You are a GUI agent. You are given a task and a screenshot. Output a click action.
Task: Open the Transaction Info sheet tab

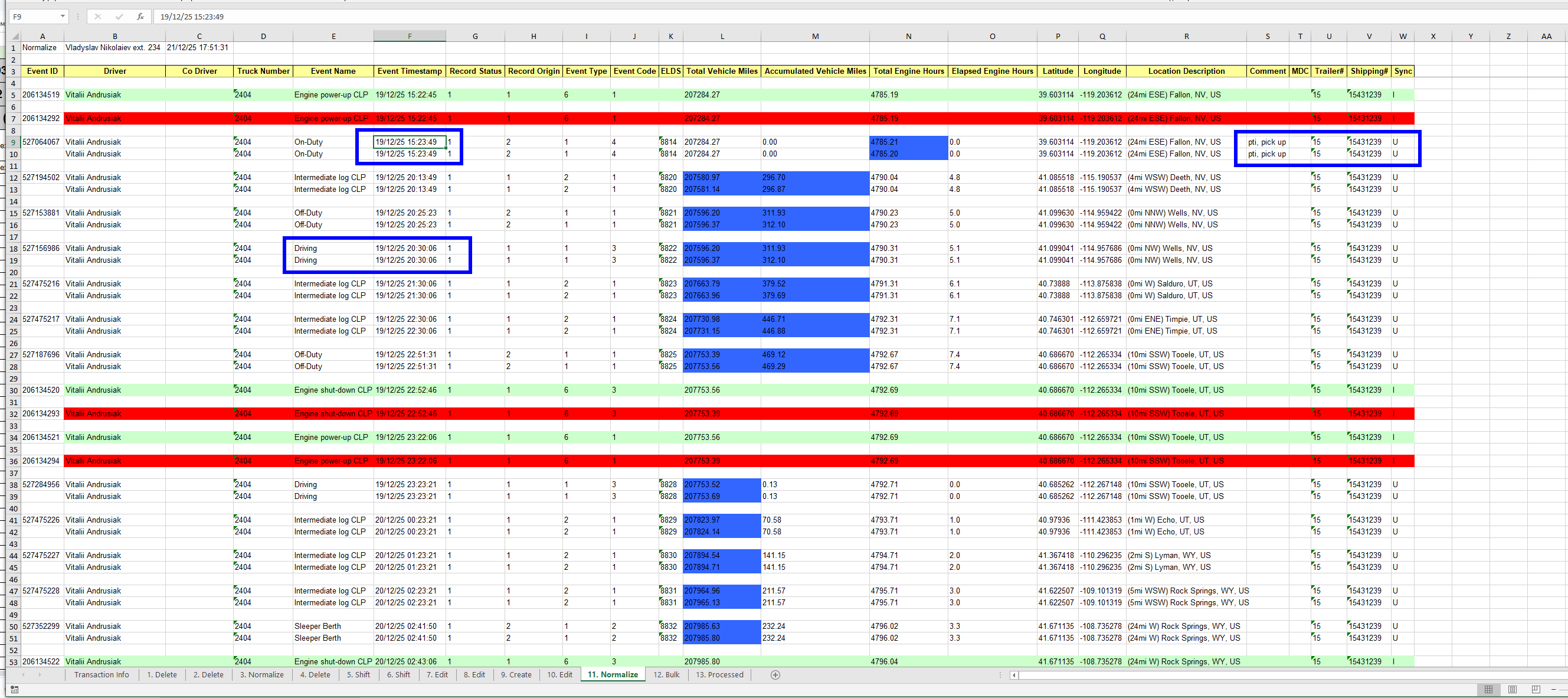(x=101, y=674)
